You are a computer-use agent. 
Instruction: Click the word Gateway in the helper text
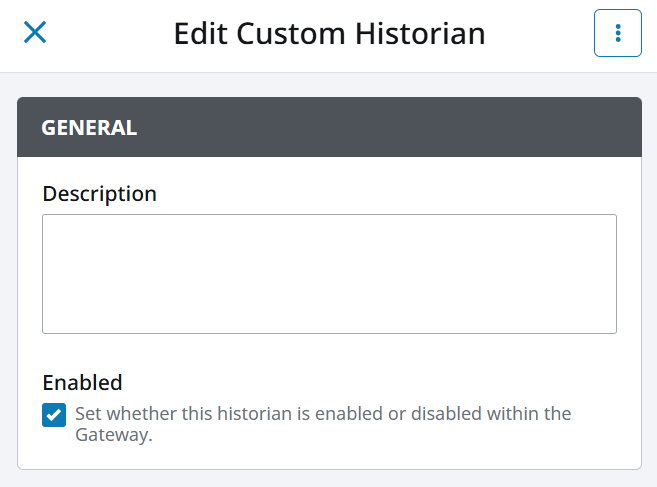pos(111,435)
